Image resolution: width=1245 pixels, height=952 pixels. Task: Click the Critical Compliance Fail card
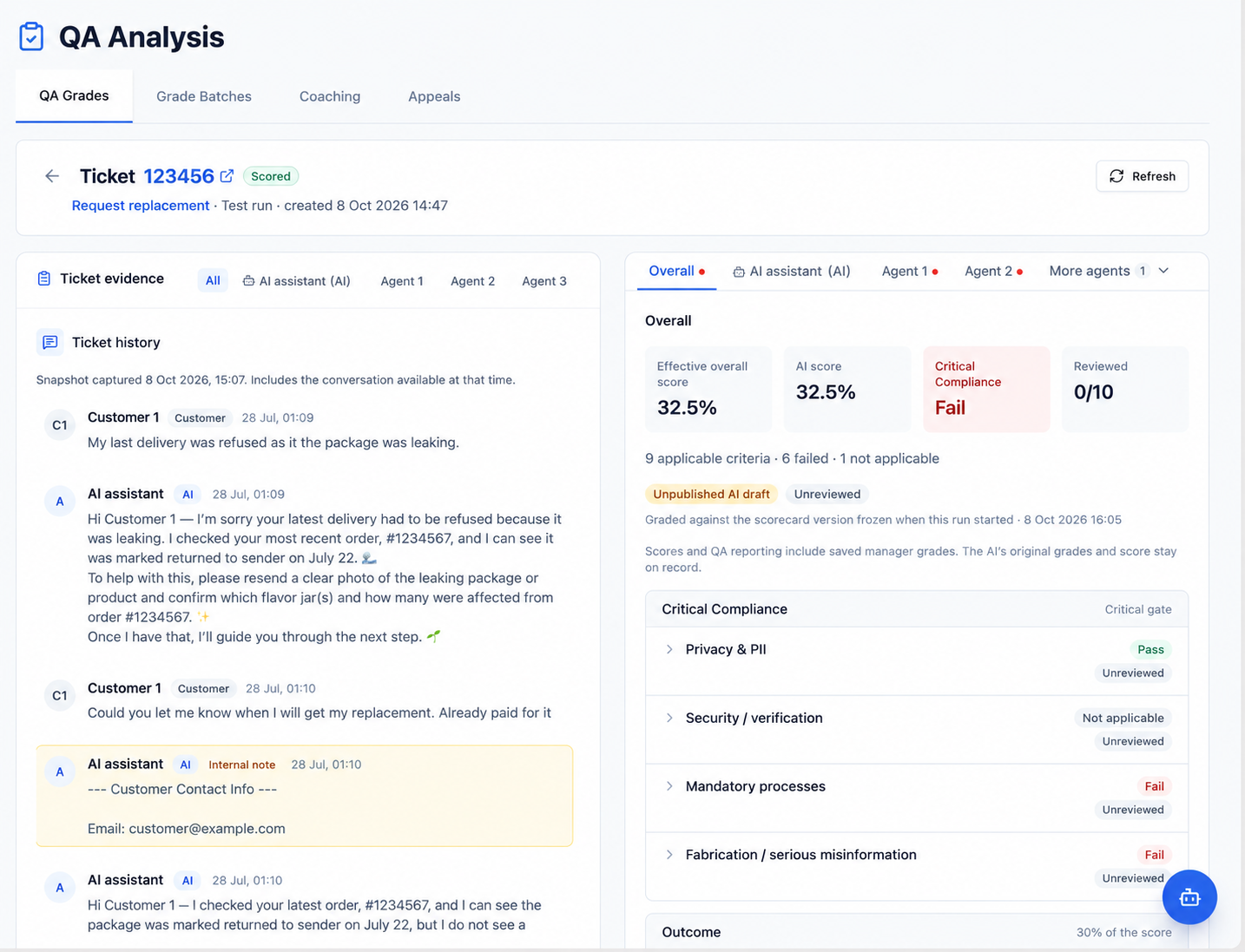986,389
